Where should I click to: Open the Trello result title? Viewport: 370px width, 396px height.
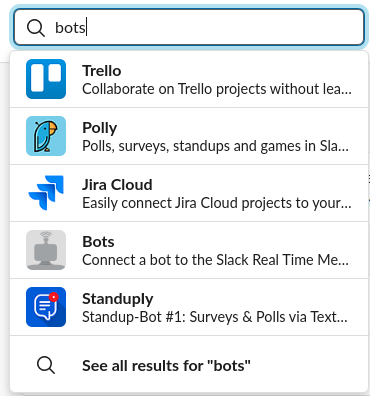point(102,71)
